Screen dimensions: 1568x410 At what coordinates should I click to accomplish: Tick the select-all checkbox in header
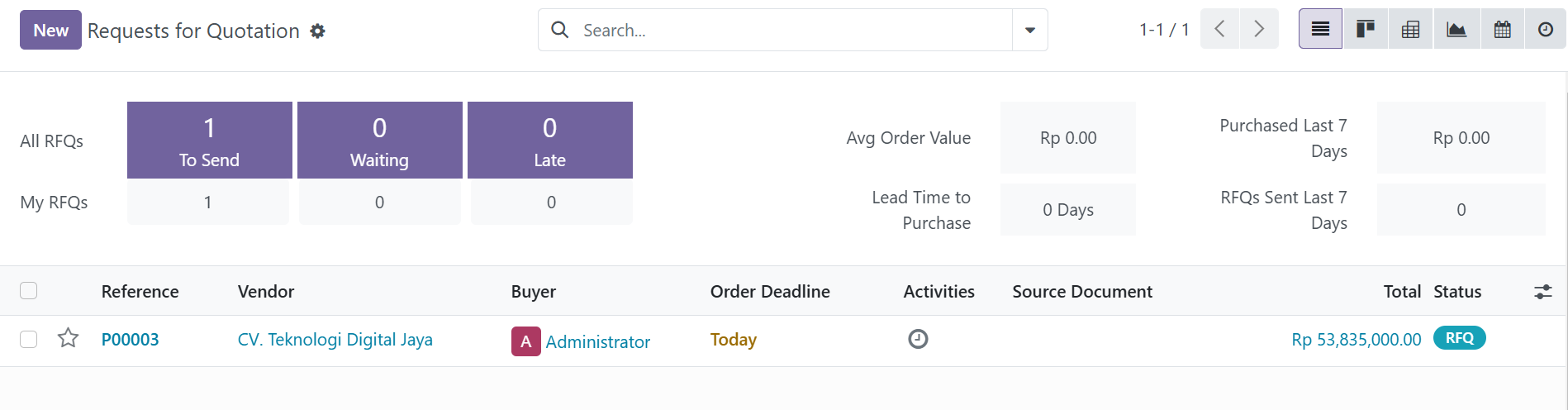[x=29, y=291]
